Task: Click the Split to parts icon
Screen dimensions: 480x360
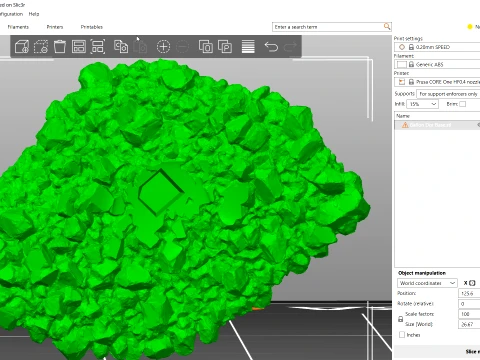Action: pyautogui.click(x=225, y=47)
